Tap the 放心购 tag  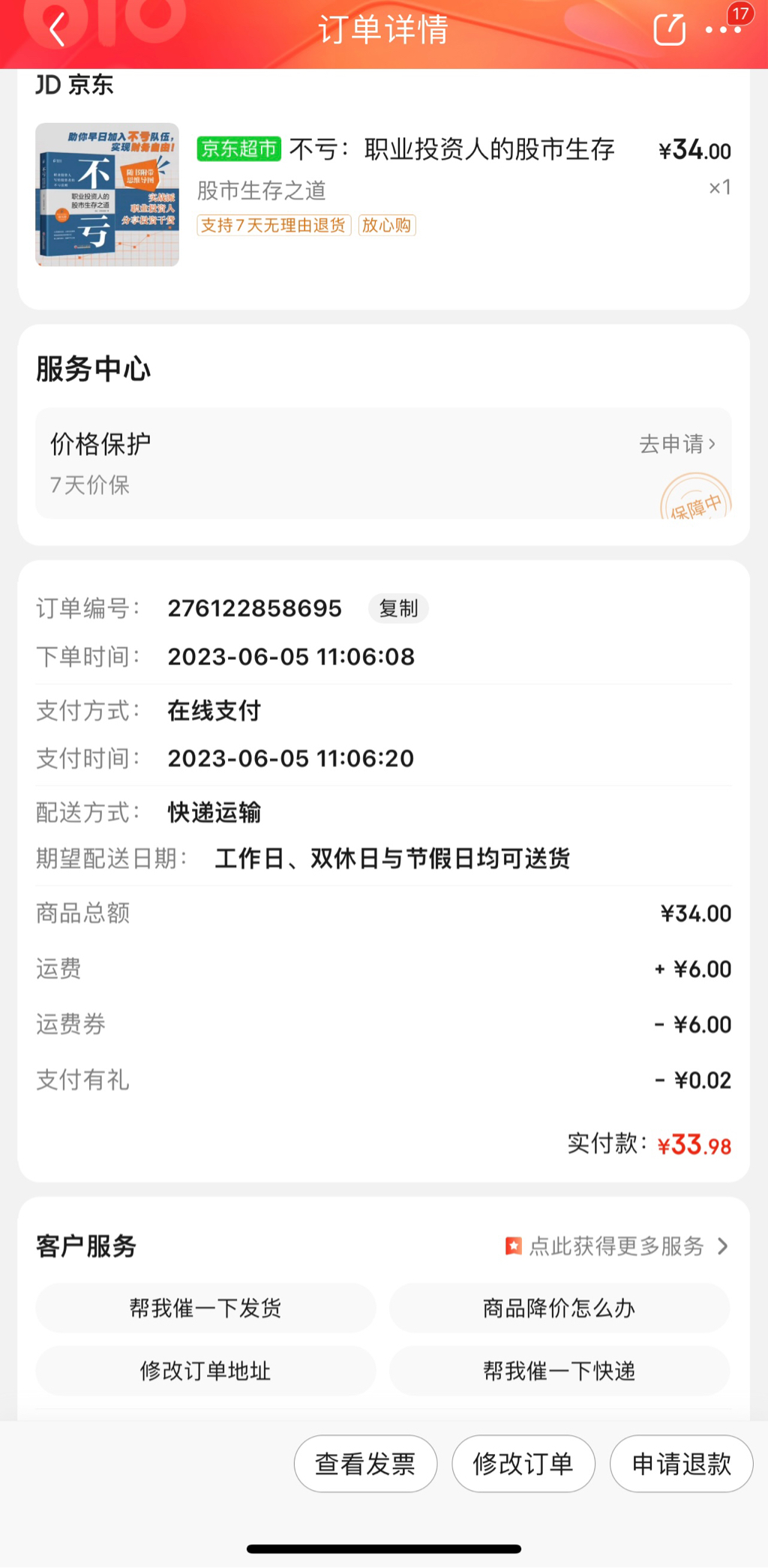click(387, 225)
